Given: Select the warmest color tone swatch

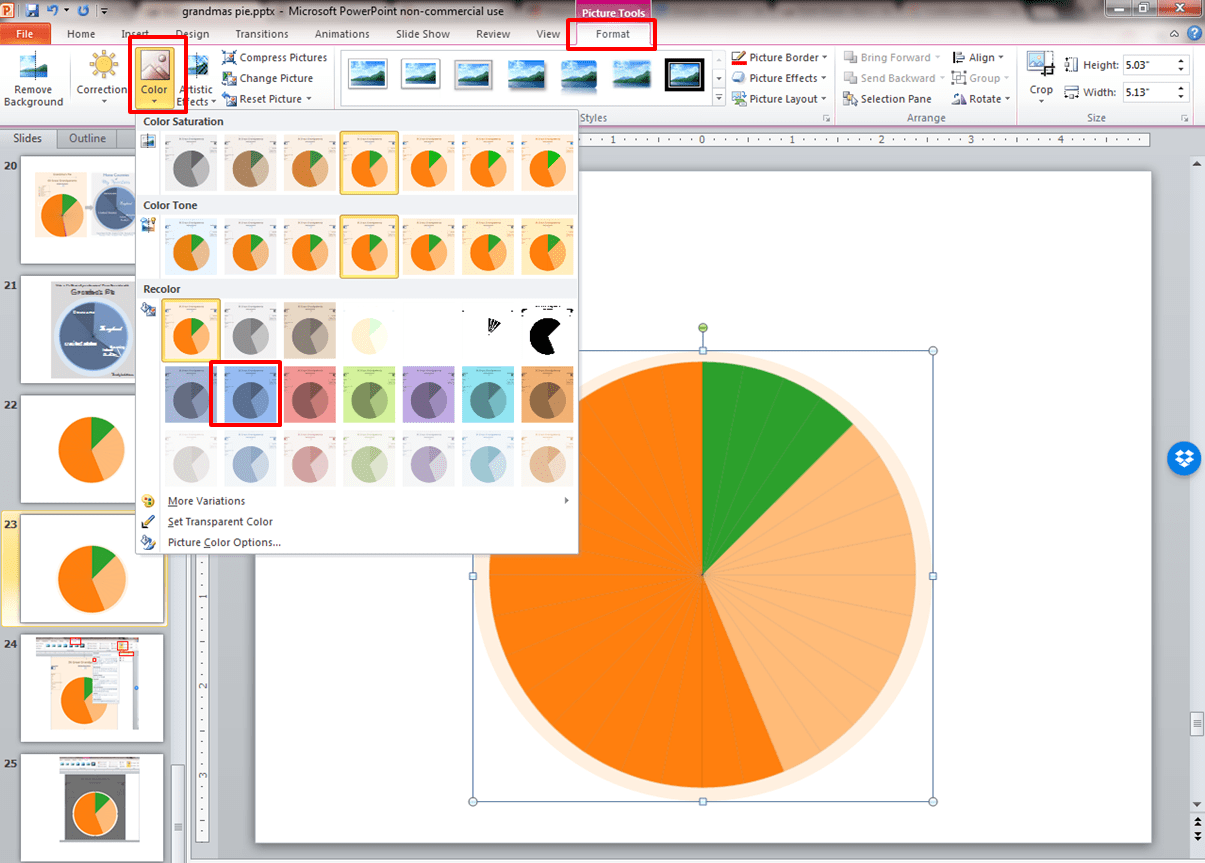Looking at the screenshot, I should pos(548,246).
